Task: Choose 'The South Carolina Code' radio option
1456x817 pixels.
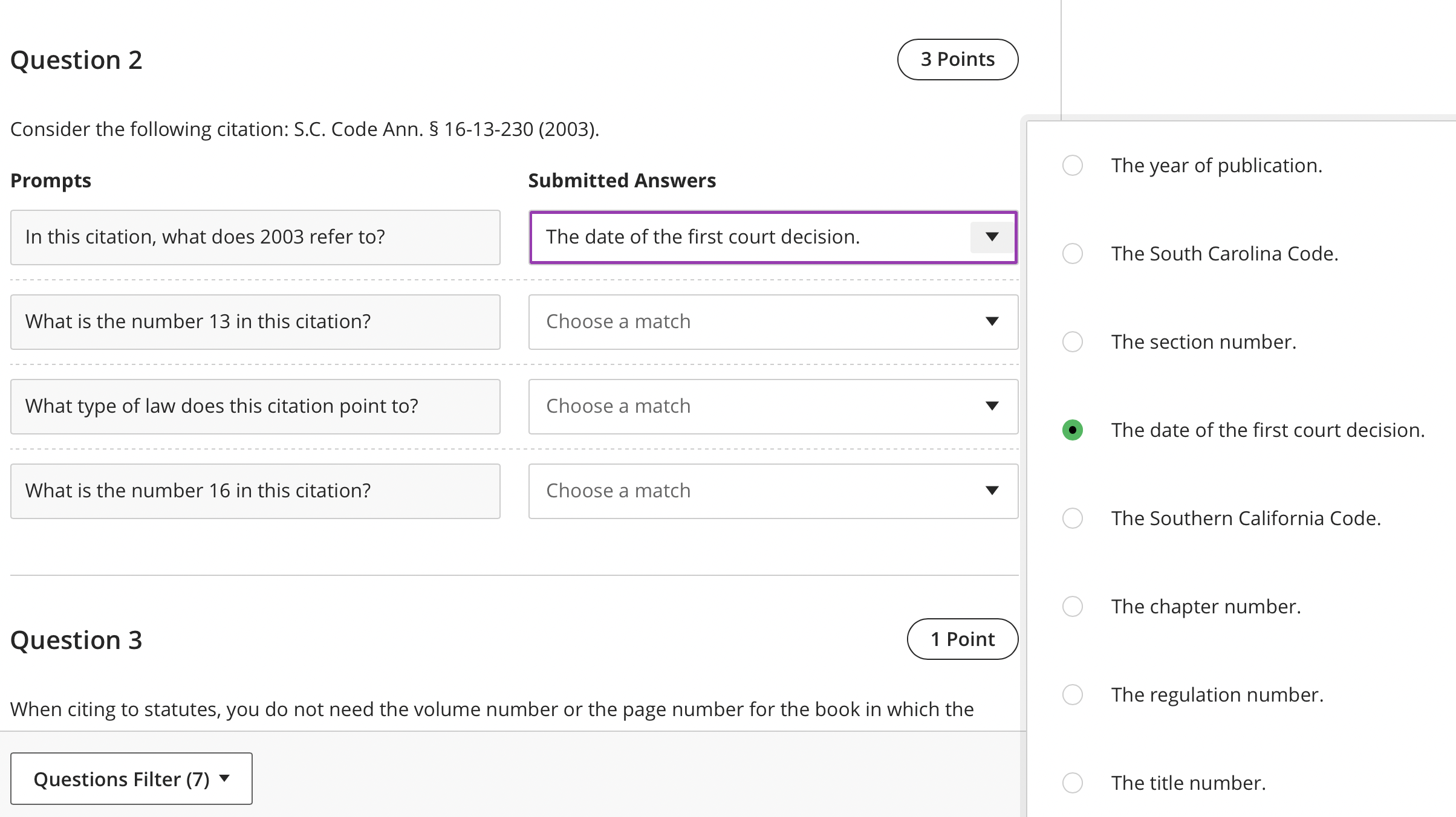Action: (x=1073, y=254)
